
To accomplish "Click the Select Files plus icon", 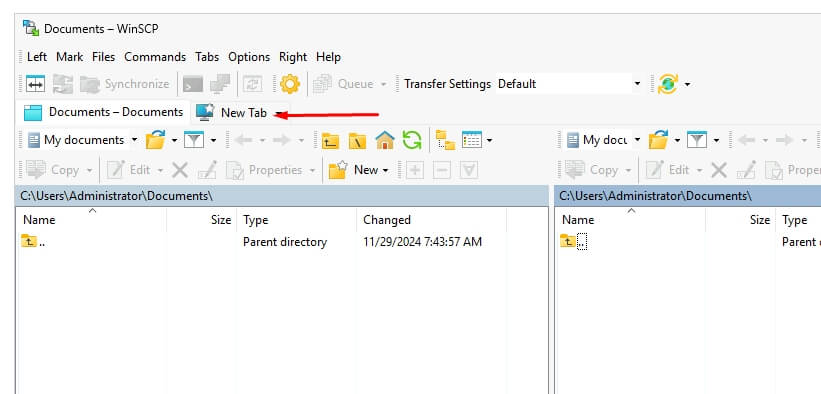I will coord(415,170).
